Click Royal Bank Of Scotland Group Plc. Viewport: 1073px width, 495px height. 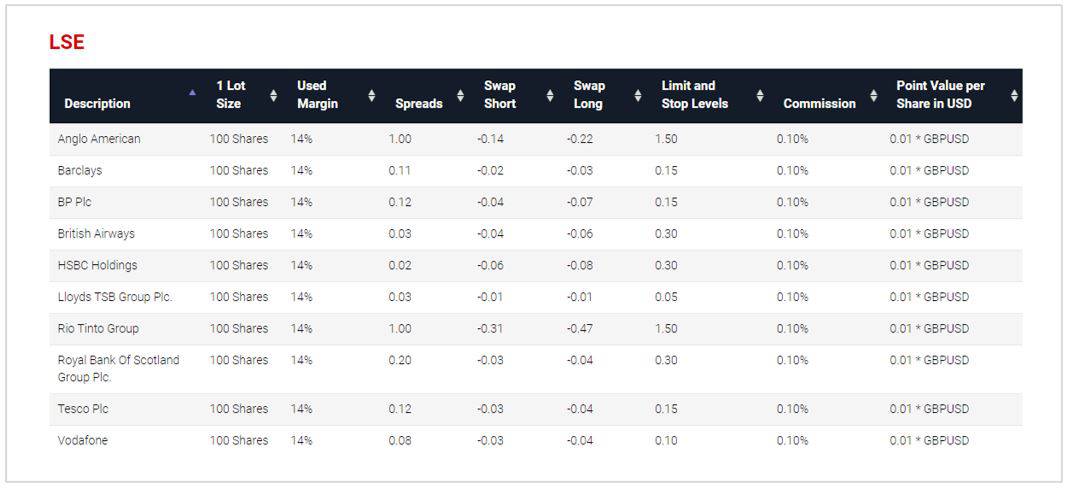(x=118, y=368)
